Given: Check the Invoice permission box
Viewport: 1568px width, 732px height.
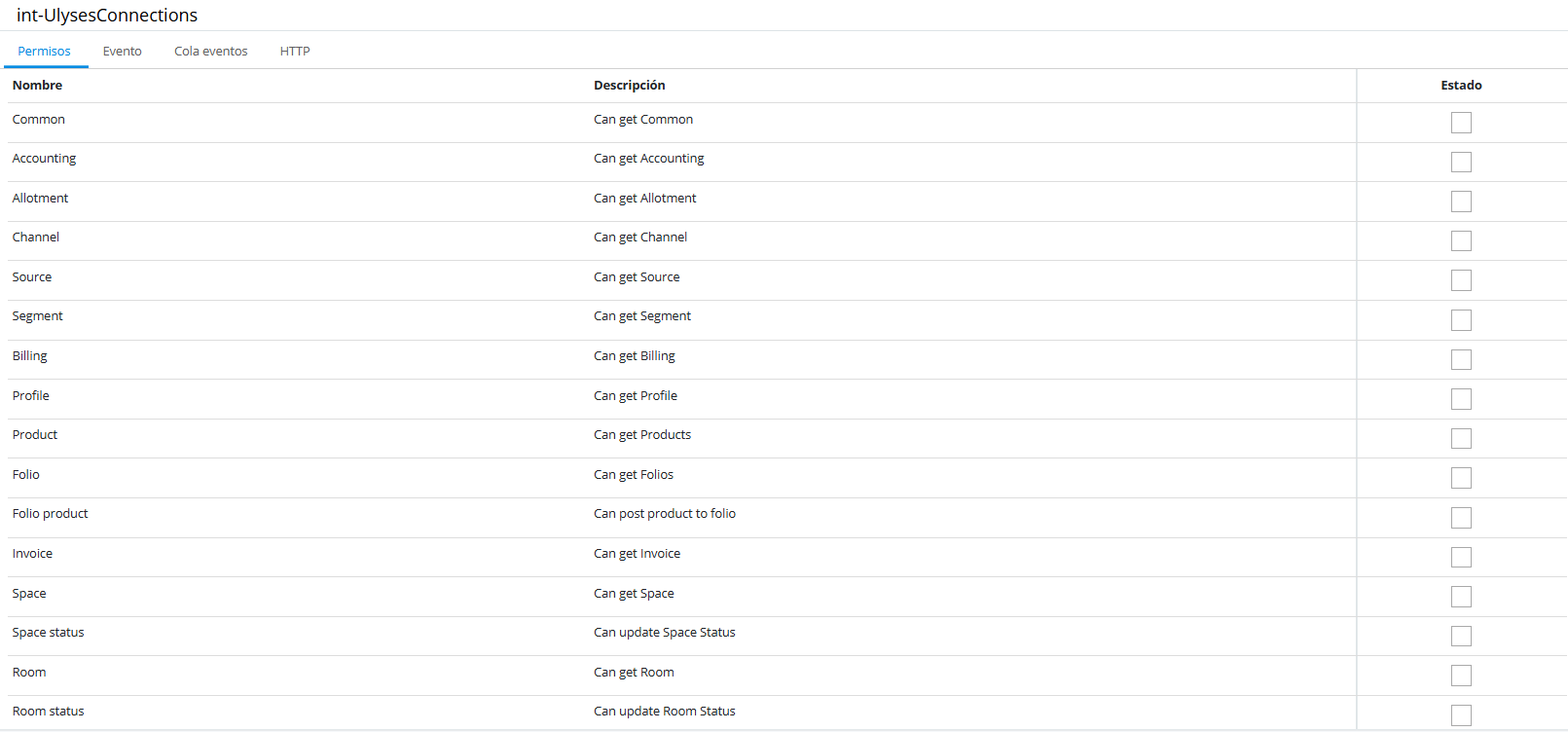Looking at the screenshot, I should click(1461, 557).
